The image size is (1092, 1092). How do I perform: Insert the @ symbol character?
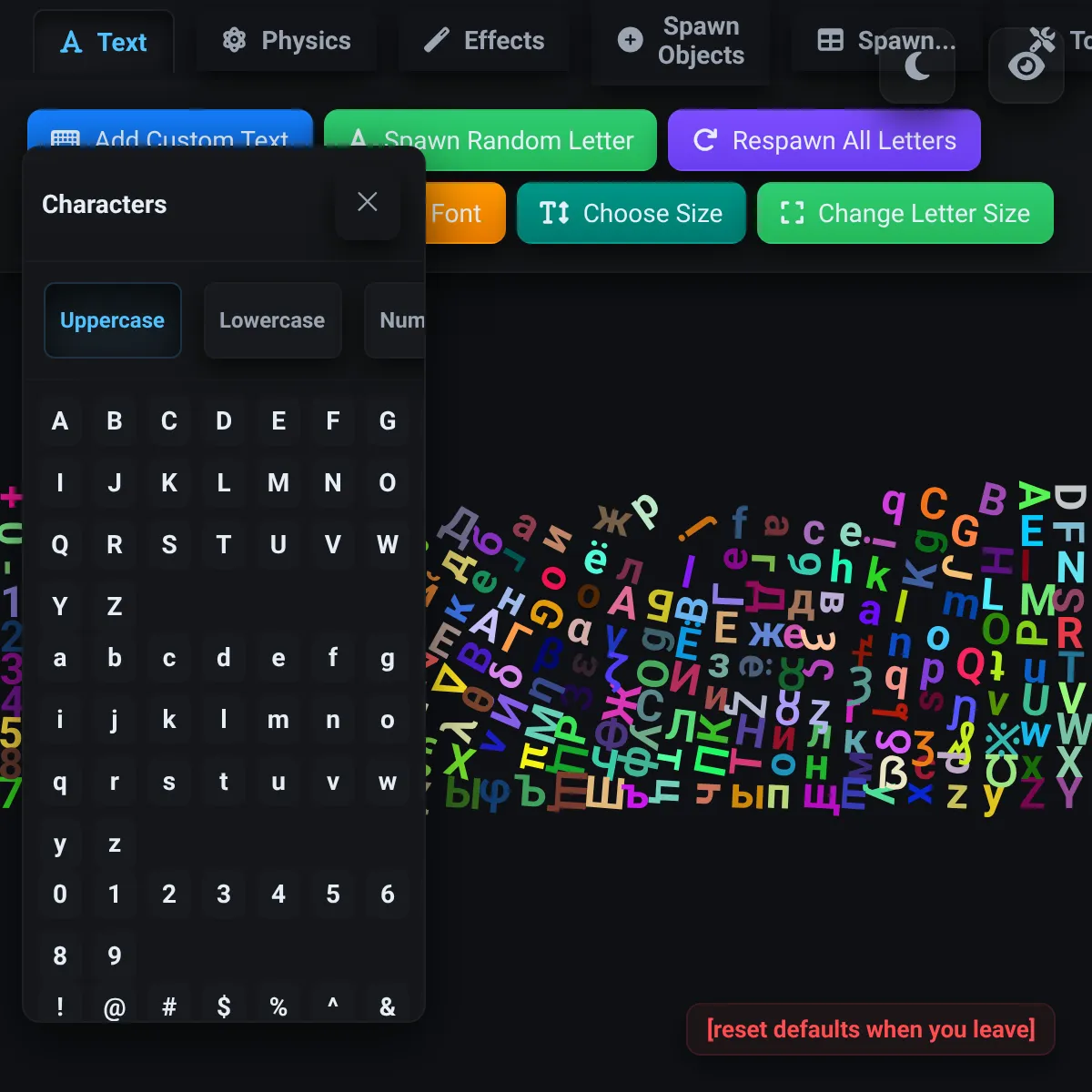coord(115,1006)
